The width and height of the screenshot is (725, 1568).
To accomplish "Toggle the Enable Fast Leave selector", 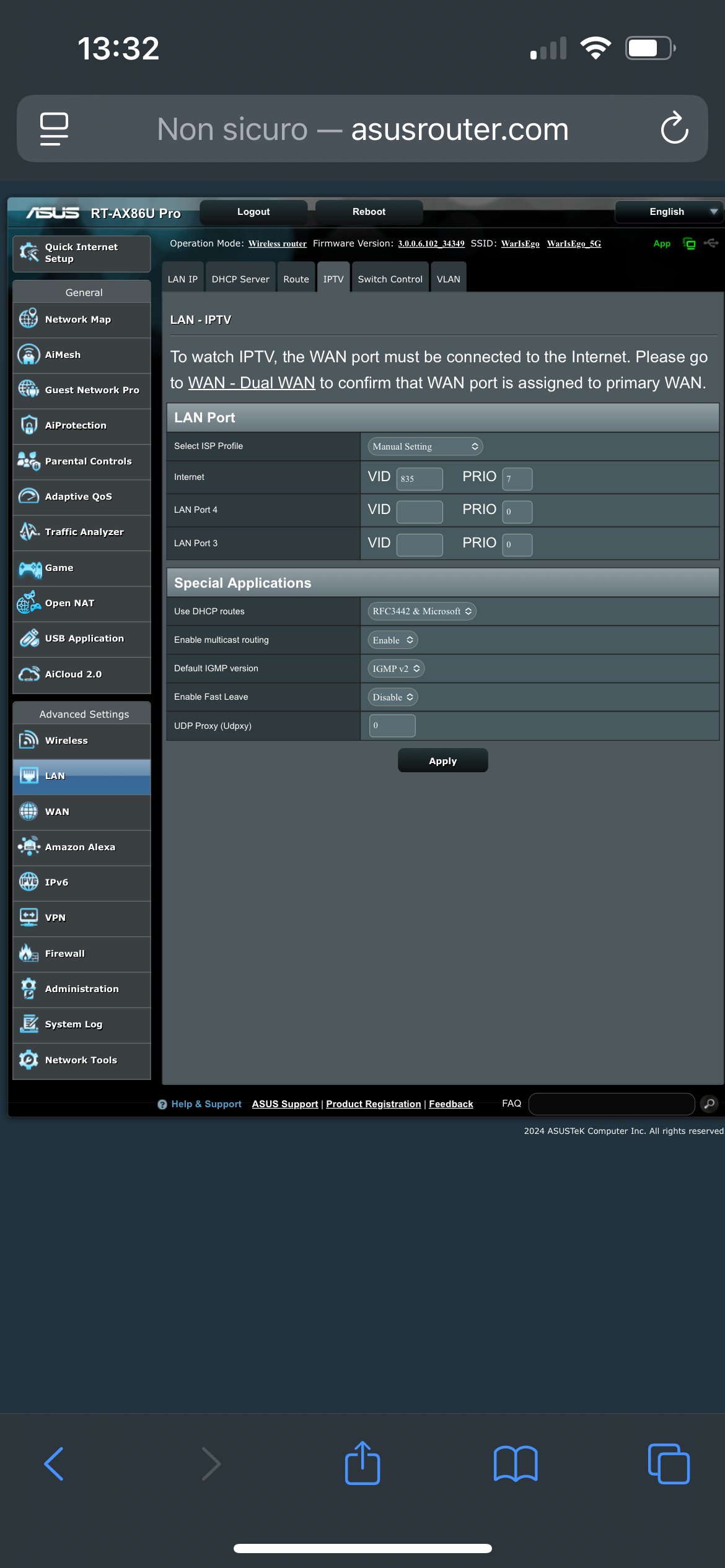I will coord(392,697).
